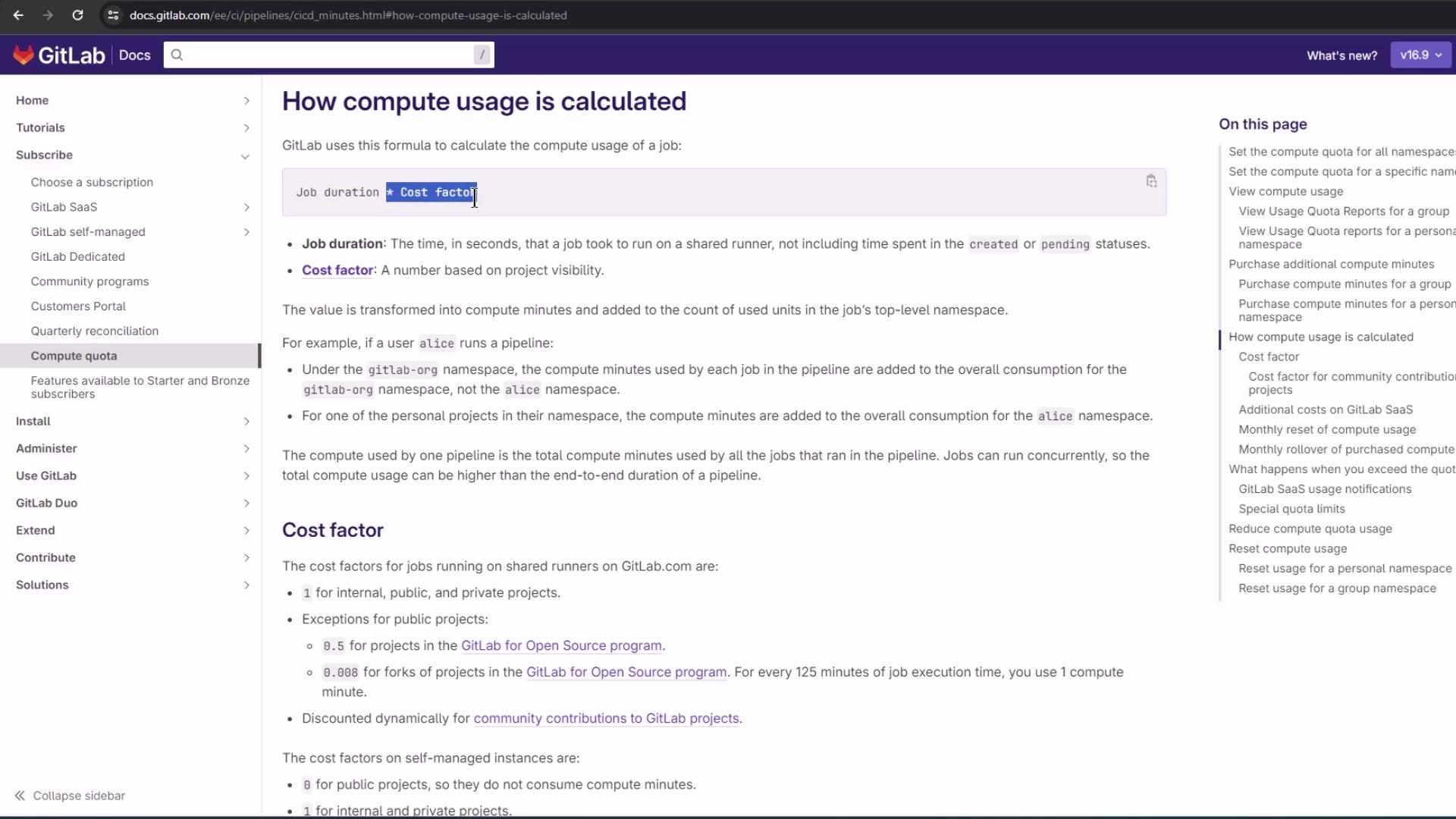
Task: Expand the GitLab SaaS sidebar item
Action: tap(246, 207)
